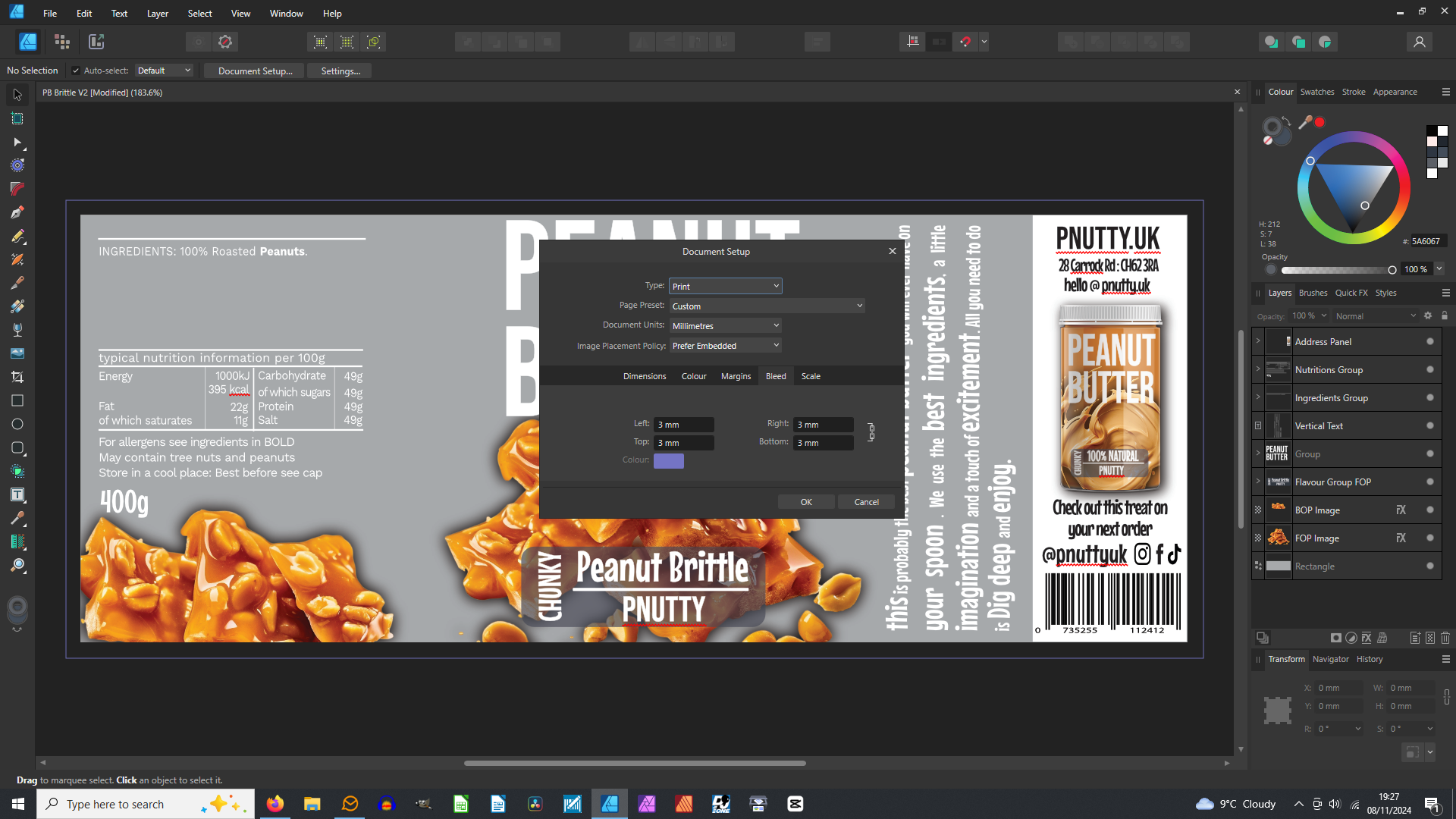
Task: Expand the Address Panel layer
Action: [x=1258, y=341]
